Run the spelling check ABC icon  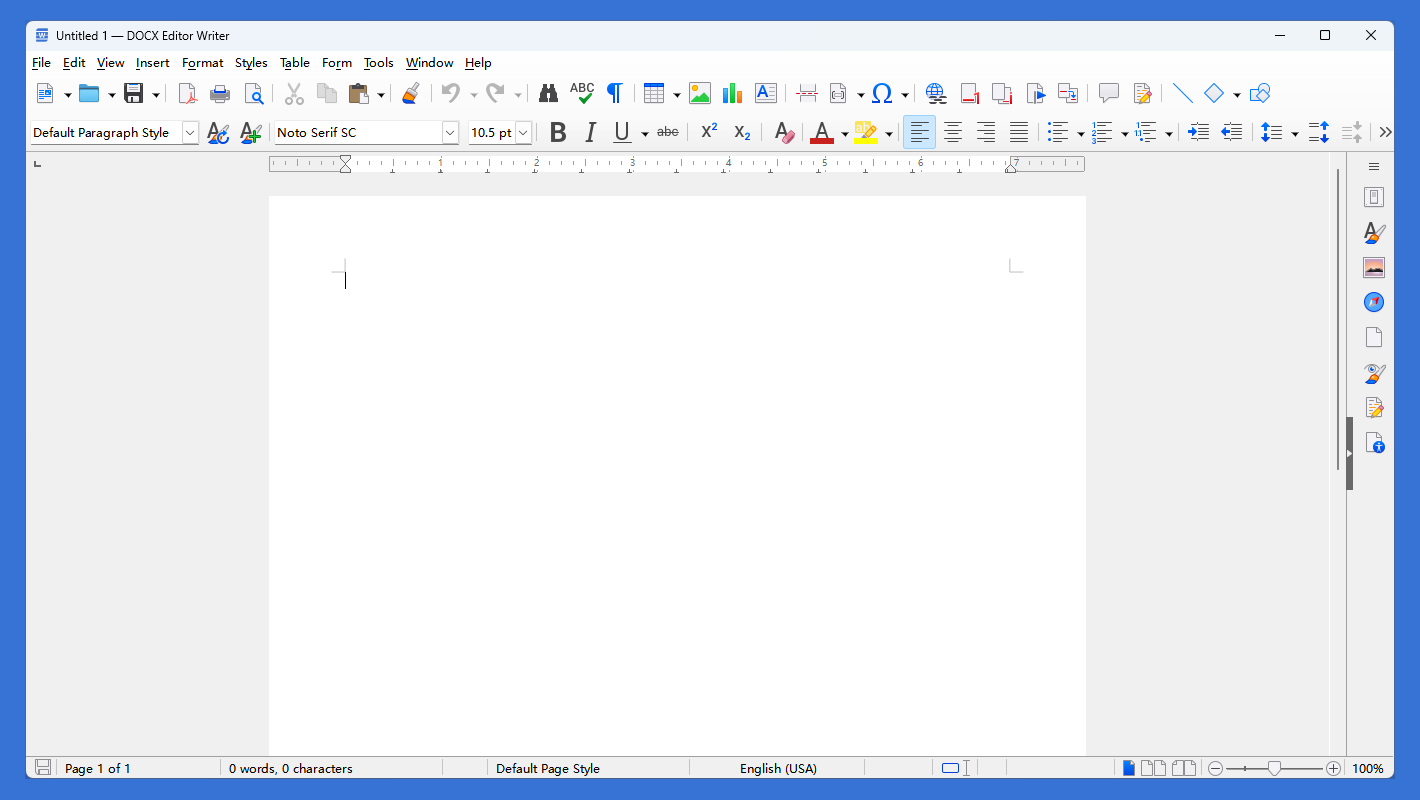point(582,94)
